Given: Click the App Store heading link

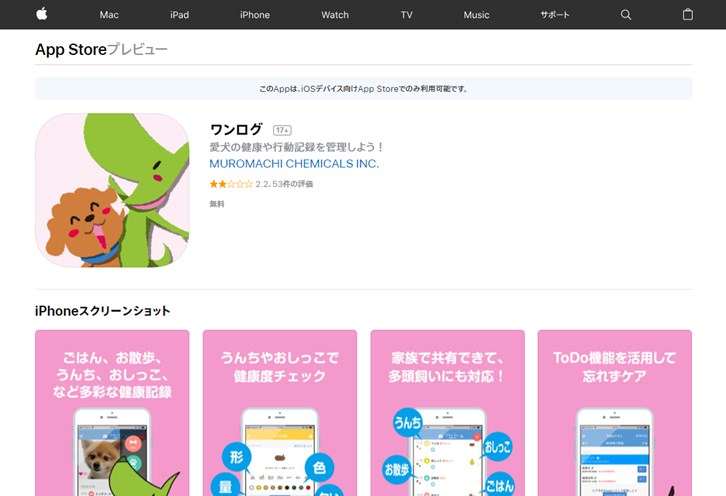Looking at the screenshot, I should click(71, 49).
